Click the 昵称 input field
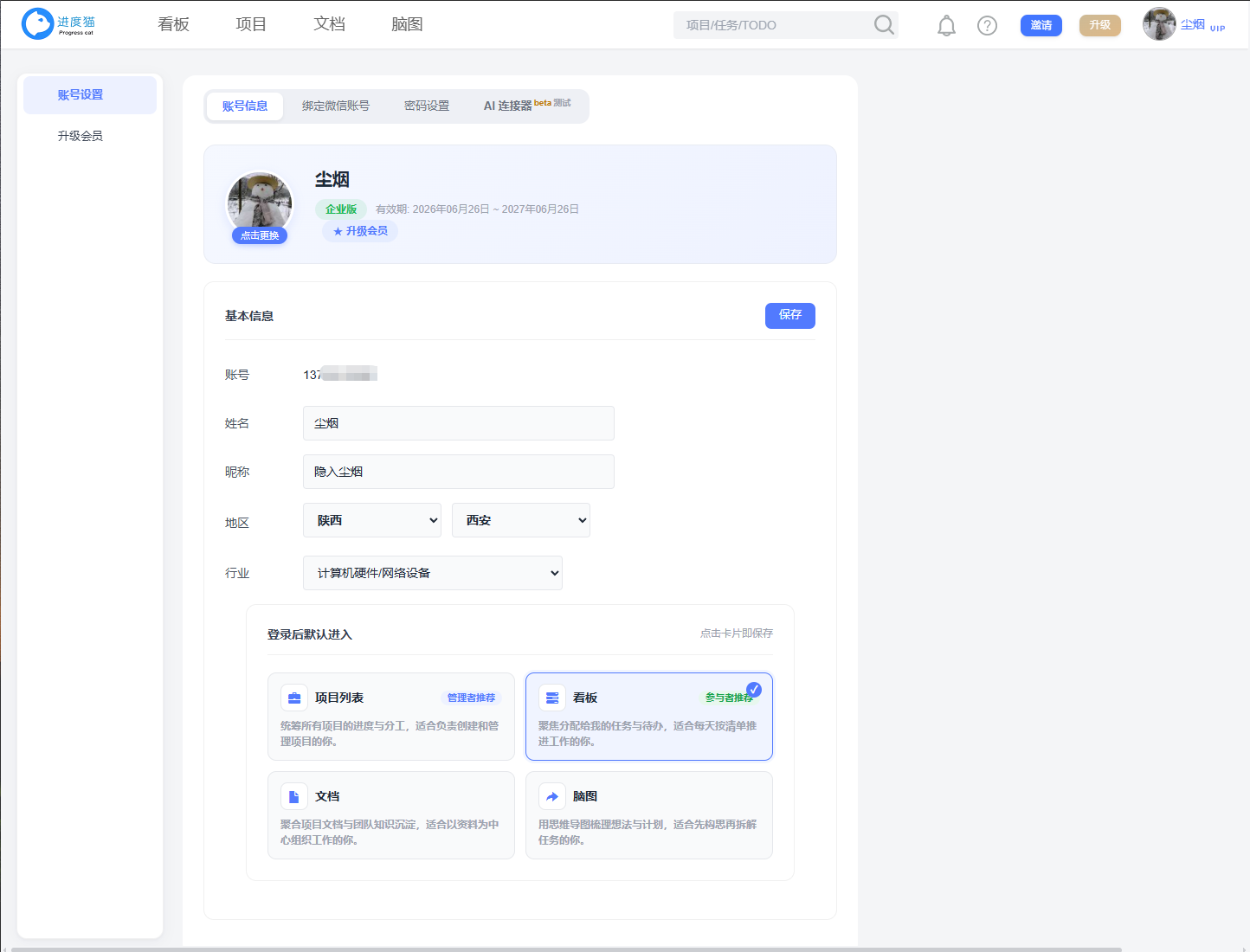Viewport: 1250px width, 952px height. coord(459,472)
